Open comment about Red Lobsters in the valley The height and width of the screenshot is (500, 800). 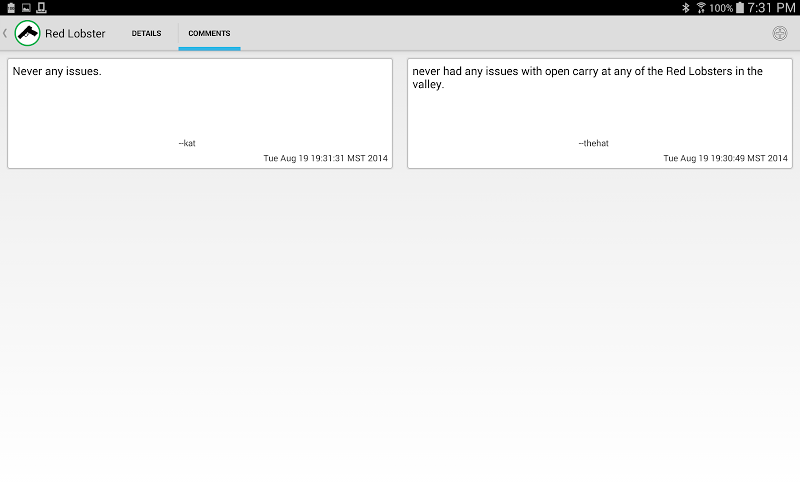599,113
